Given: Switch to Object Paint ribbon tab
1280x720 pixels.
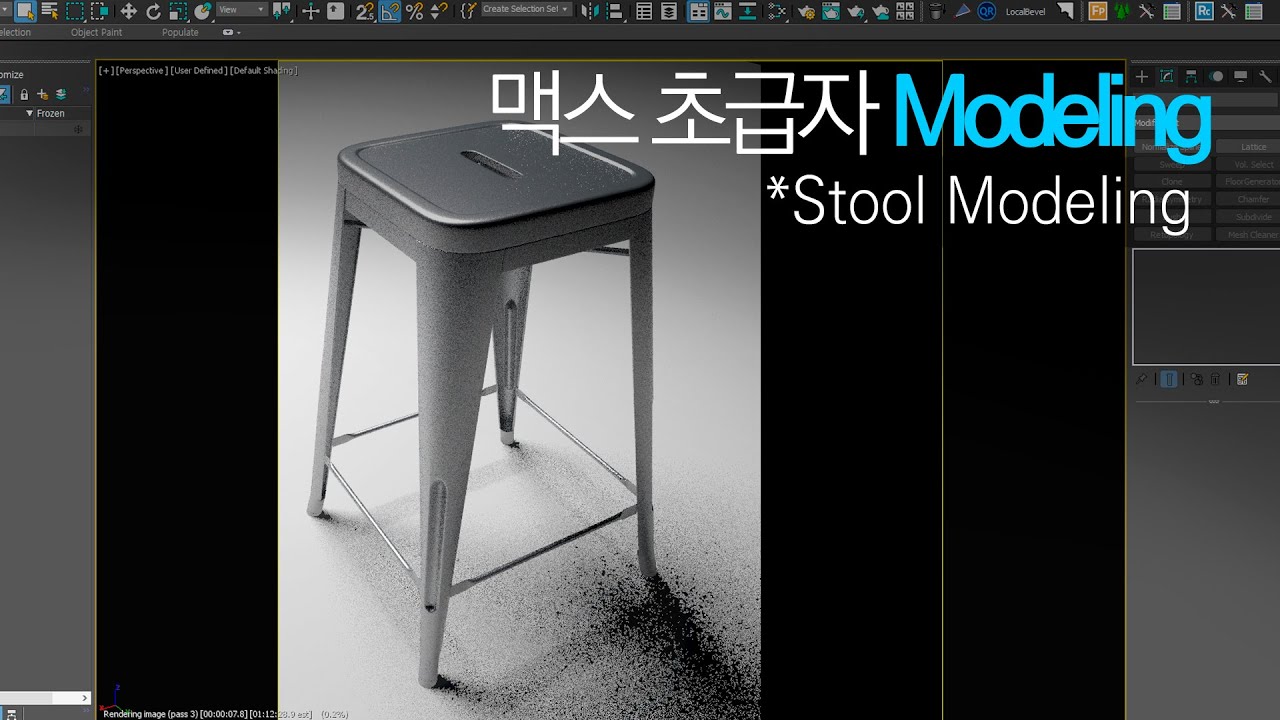Looking at the screenshot, I should point(96,32).
